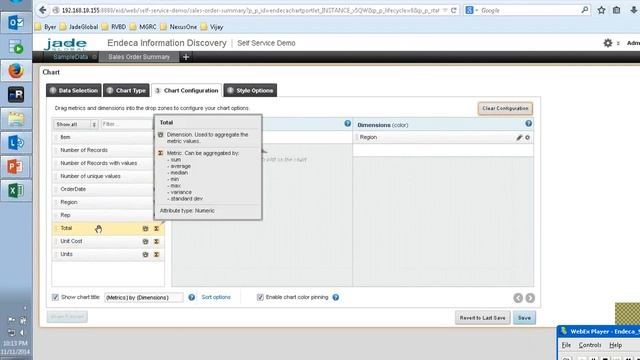
Task: Open the SampleData page tab
Action: click(71, 57)
